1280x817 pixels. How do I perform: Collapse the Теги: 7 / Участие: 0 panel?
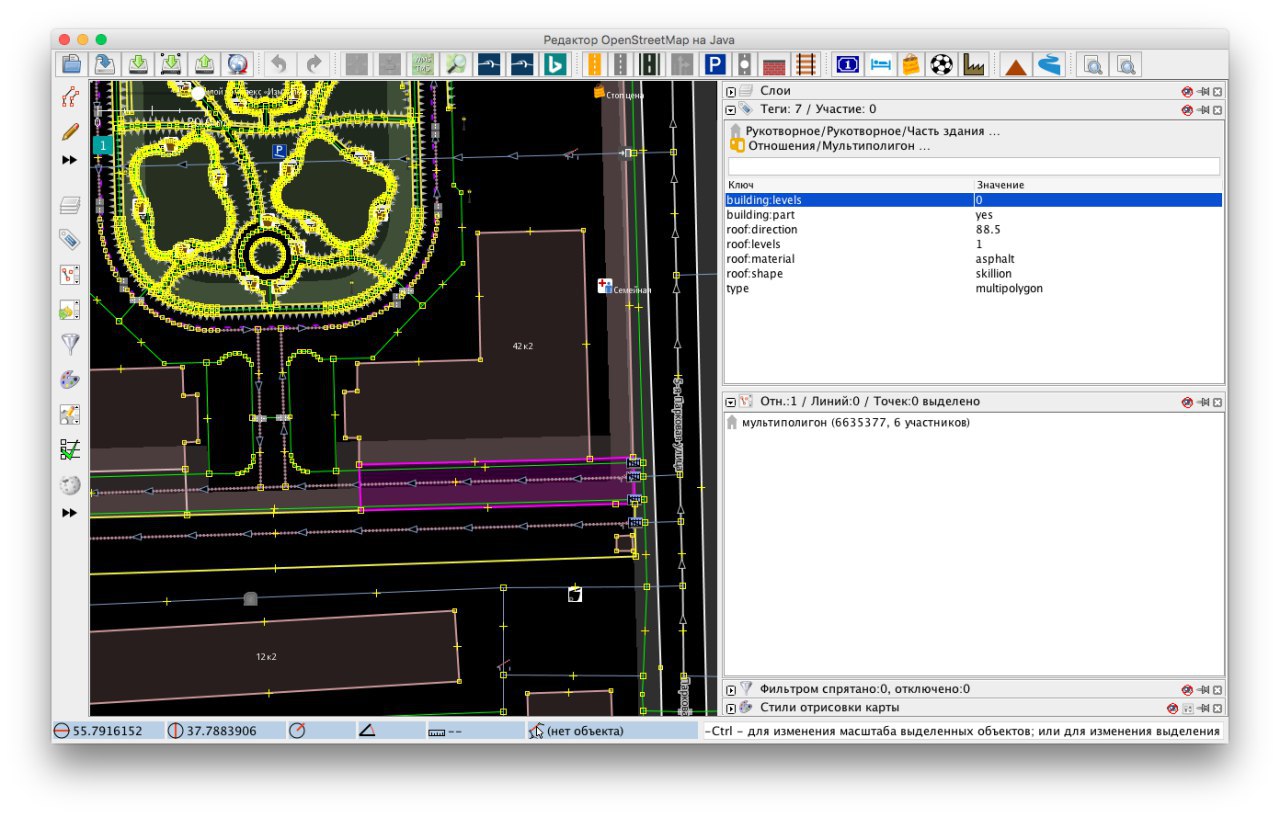[731, 109]
